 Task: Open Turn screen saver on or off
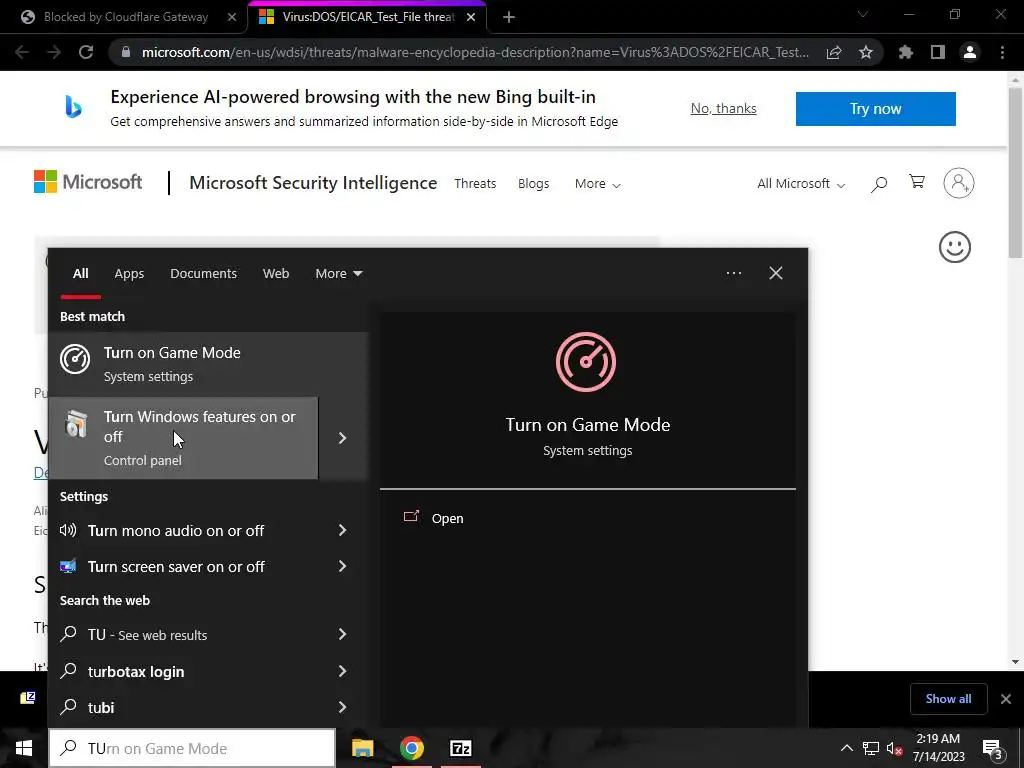click(176, 567)
